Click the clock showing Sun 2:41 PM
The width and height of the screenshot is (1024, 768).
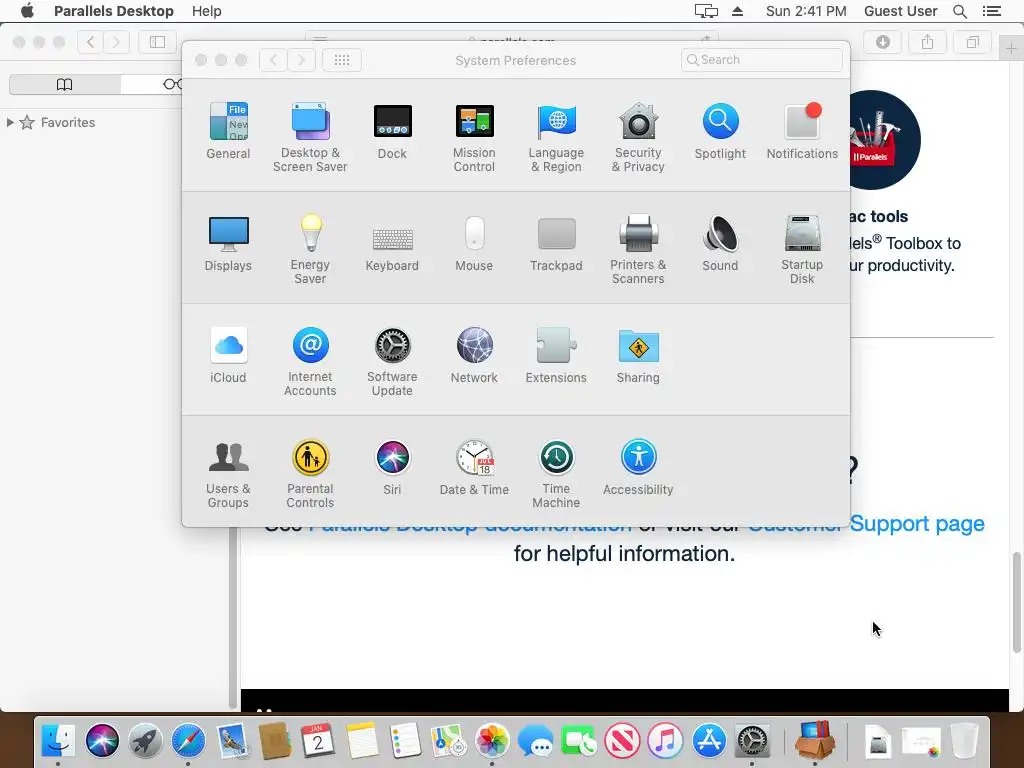[x=806, y=11]
